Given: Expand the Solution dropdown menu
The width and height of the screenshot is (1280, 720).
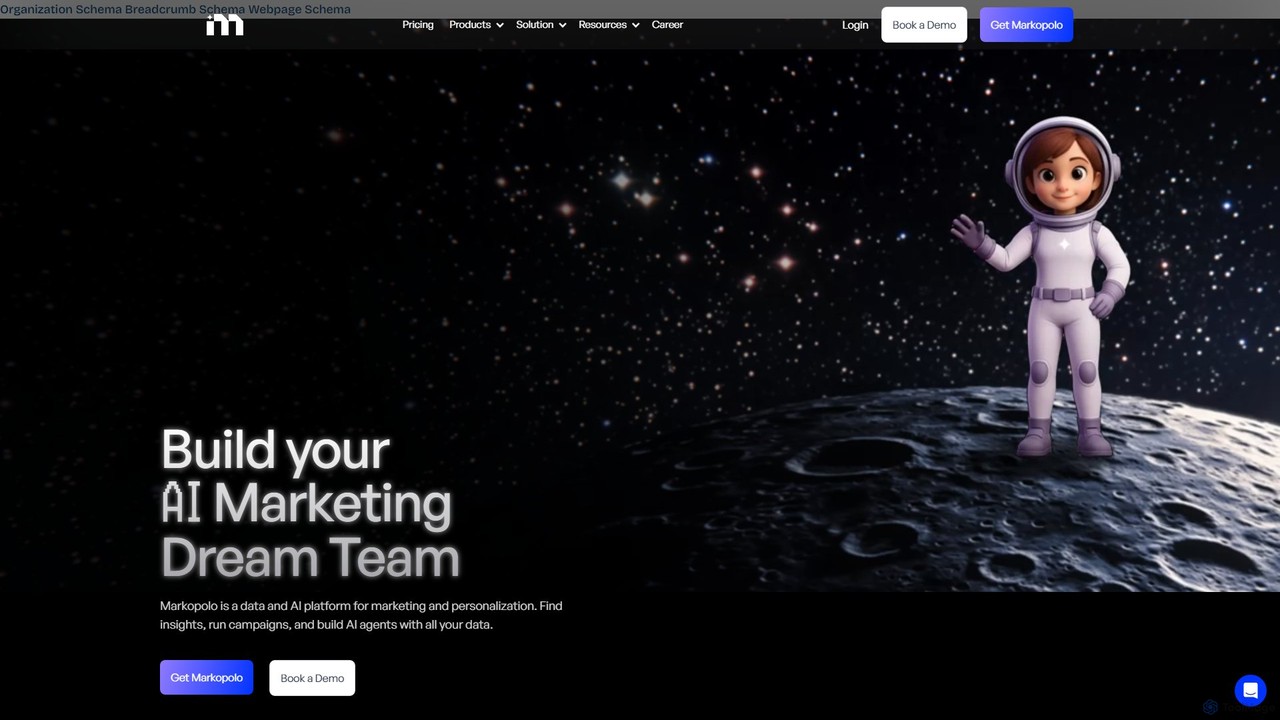Looking at the screenshot, I should coord(541,25).
